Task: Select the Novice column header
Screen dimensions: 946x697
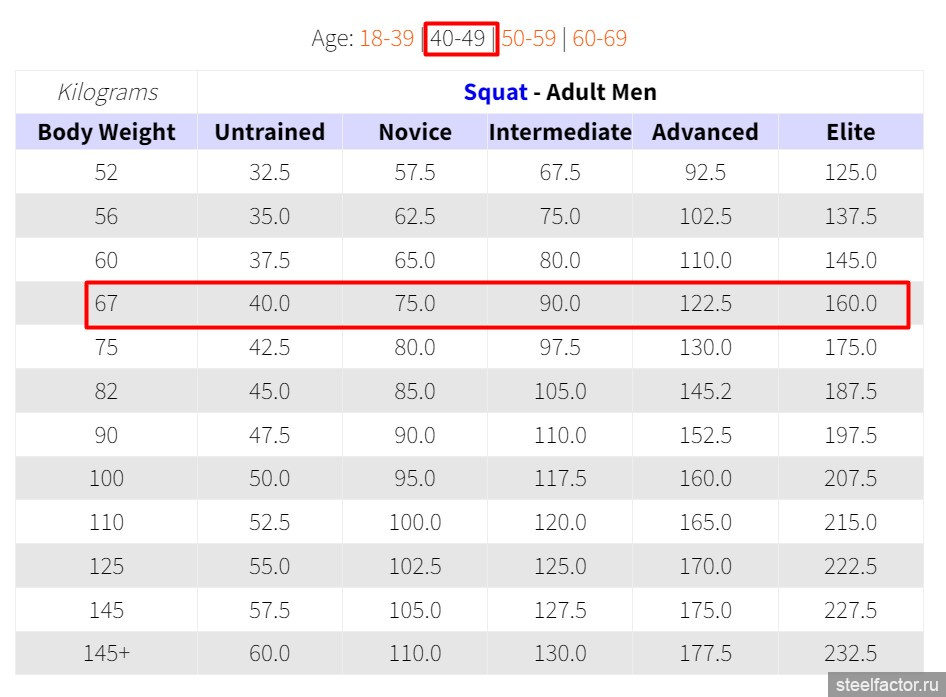Action: pyautogui.click(x=415, y=132)
